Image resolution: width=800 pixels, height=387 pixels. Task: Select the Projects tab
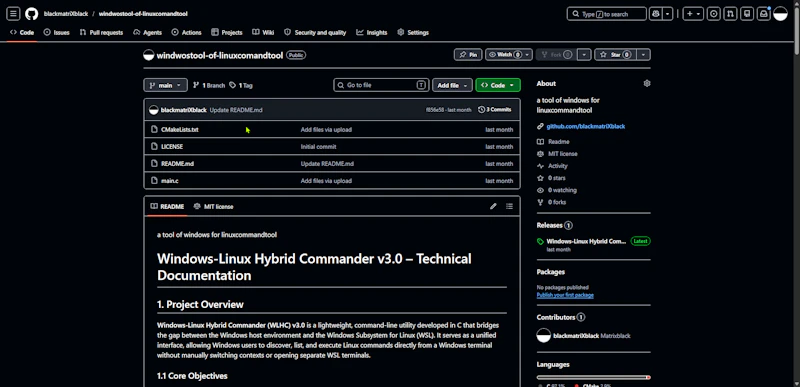pos(227,33)
